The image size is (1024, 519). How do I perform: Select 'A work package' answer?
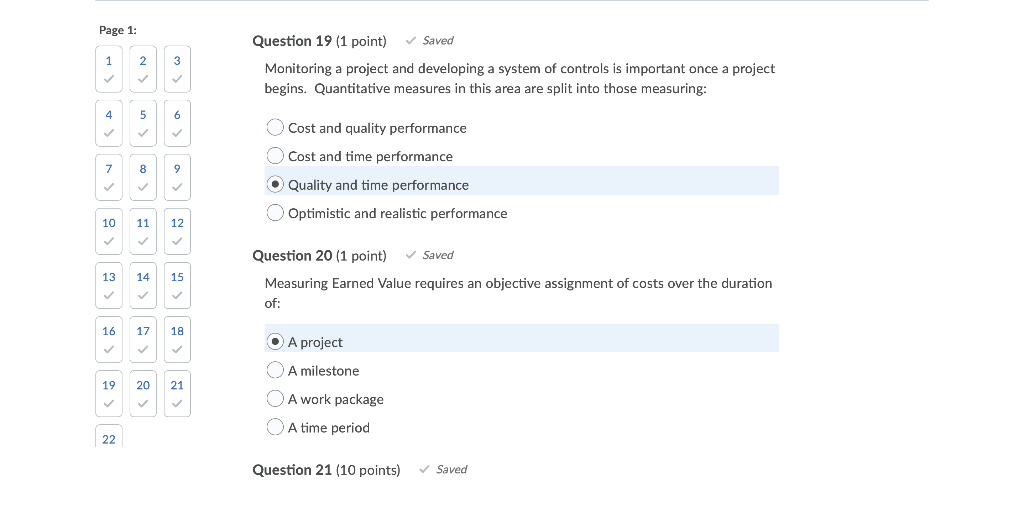[x=275, y=399]
